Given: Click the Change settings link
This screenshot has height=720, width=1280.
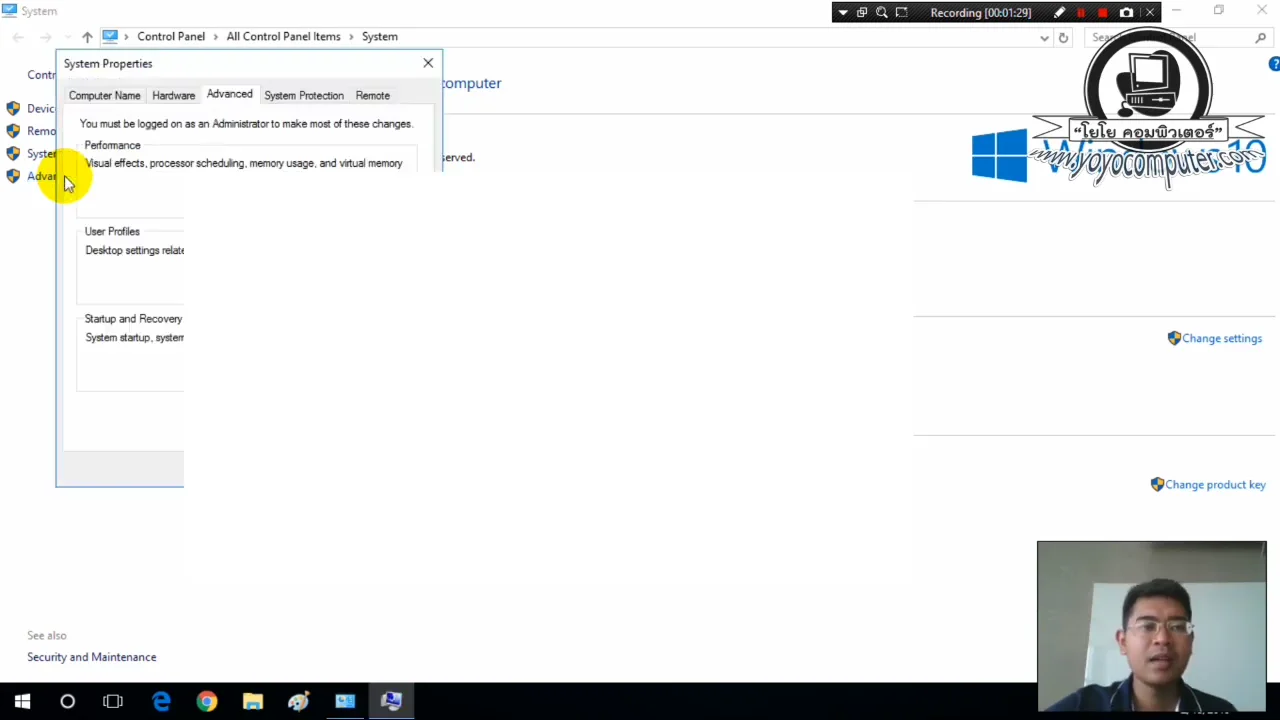Looking at the screenshot, I should [1222, 338].
